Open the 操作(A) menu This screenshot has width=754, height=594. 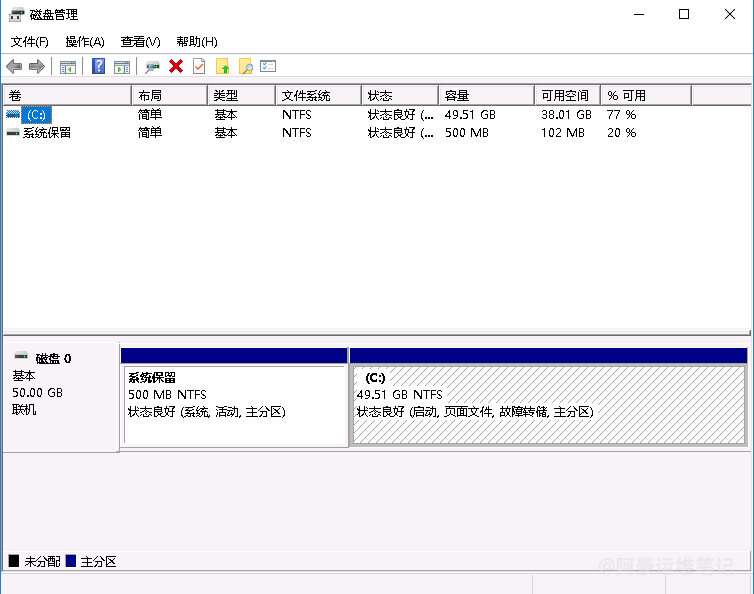coord(85,42)
